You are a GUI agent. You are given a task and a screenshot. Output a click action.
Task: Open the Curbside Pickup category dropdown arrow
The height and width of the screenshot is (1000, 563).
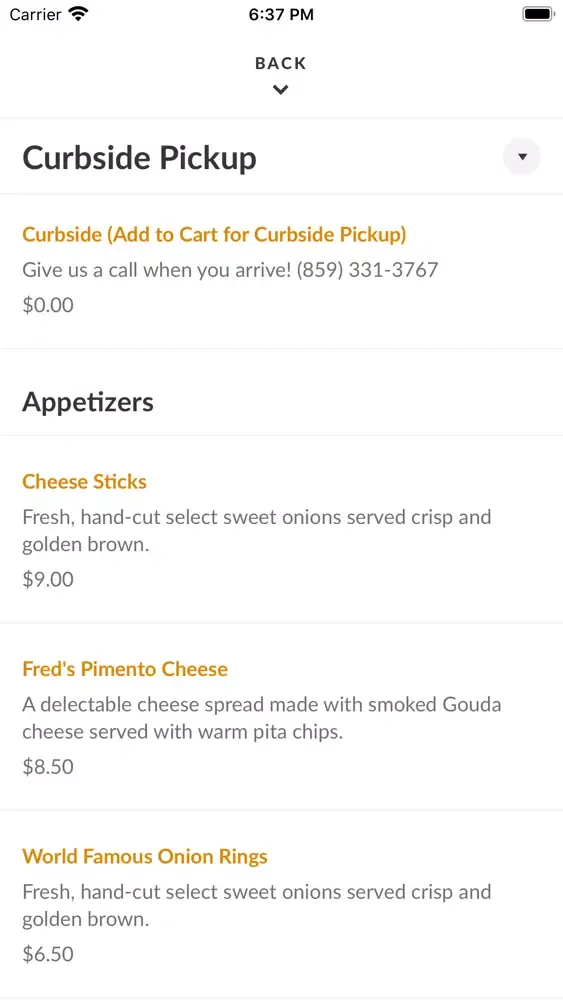click(522, 156)
